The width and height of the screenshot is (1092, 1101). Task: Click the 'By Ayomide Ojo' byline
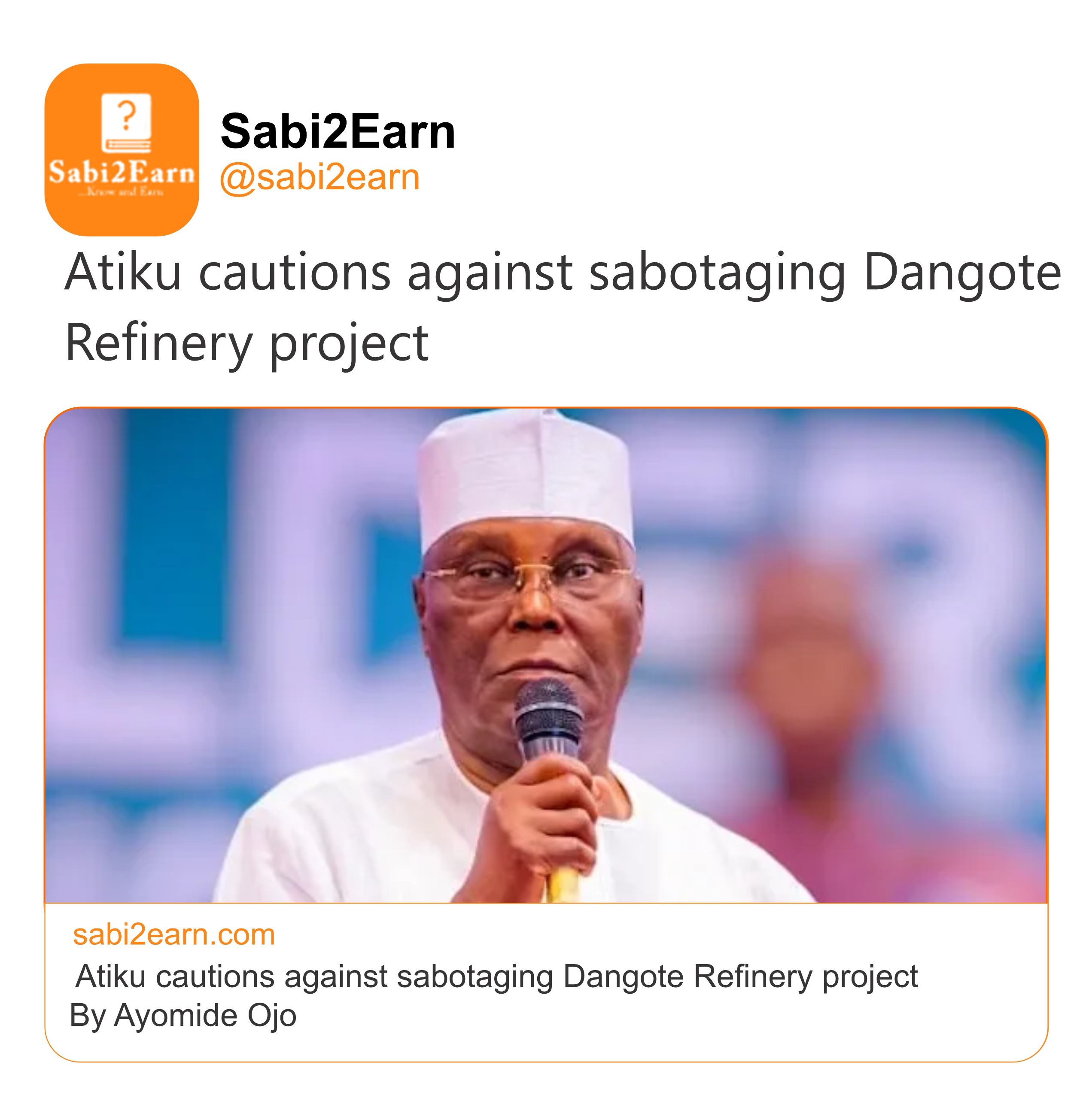click(183, 1016)
